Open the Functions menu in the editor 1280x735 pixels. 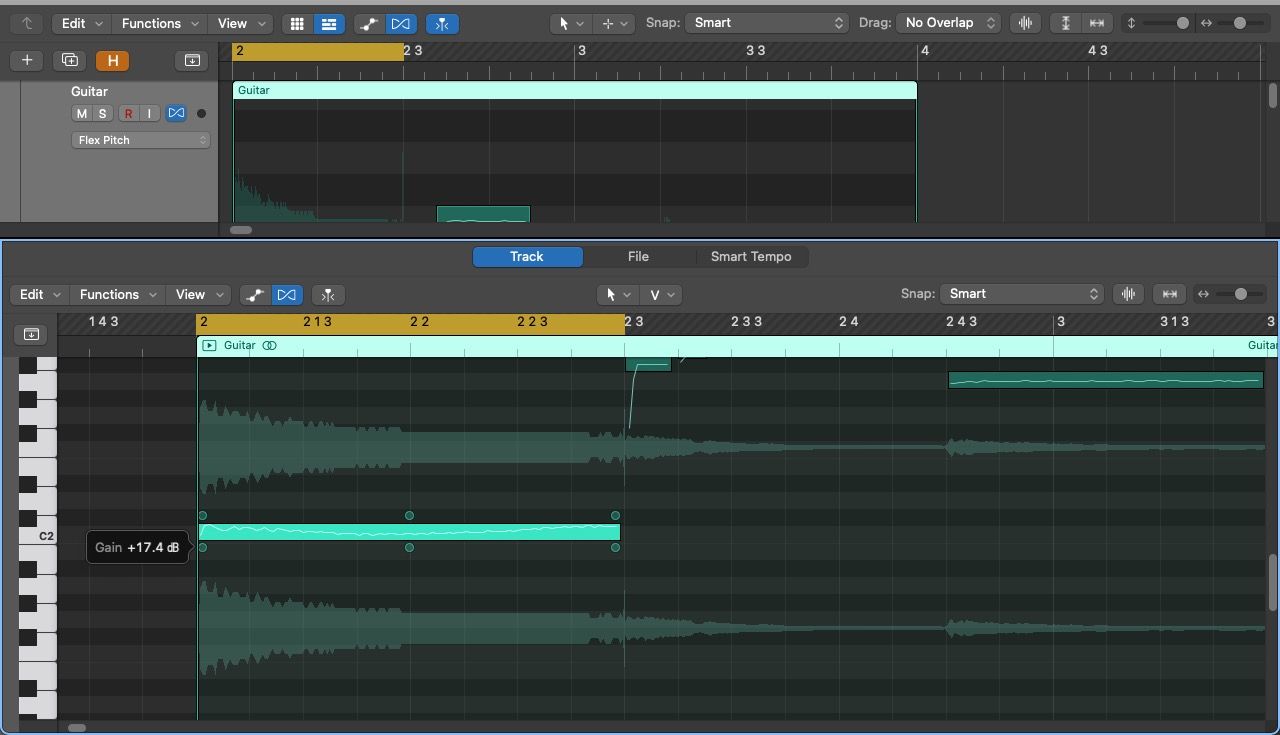pyautogui.click(x=116, y=294)
